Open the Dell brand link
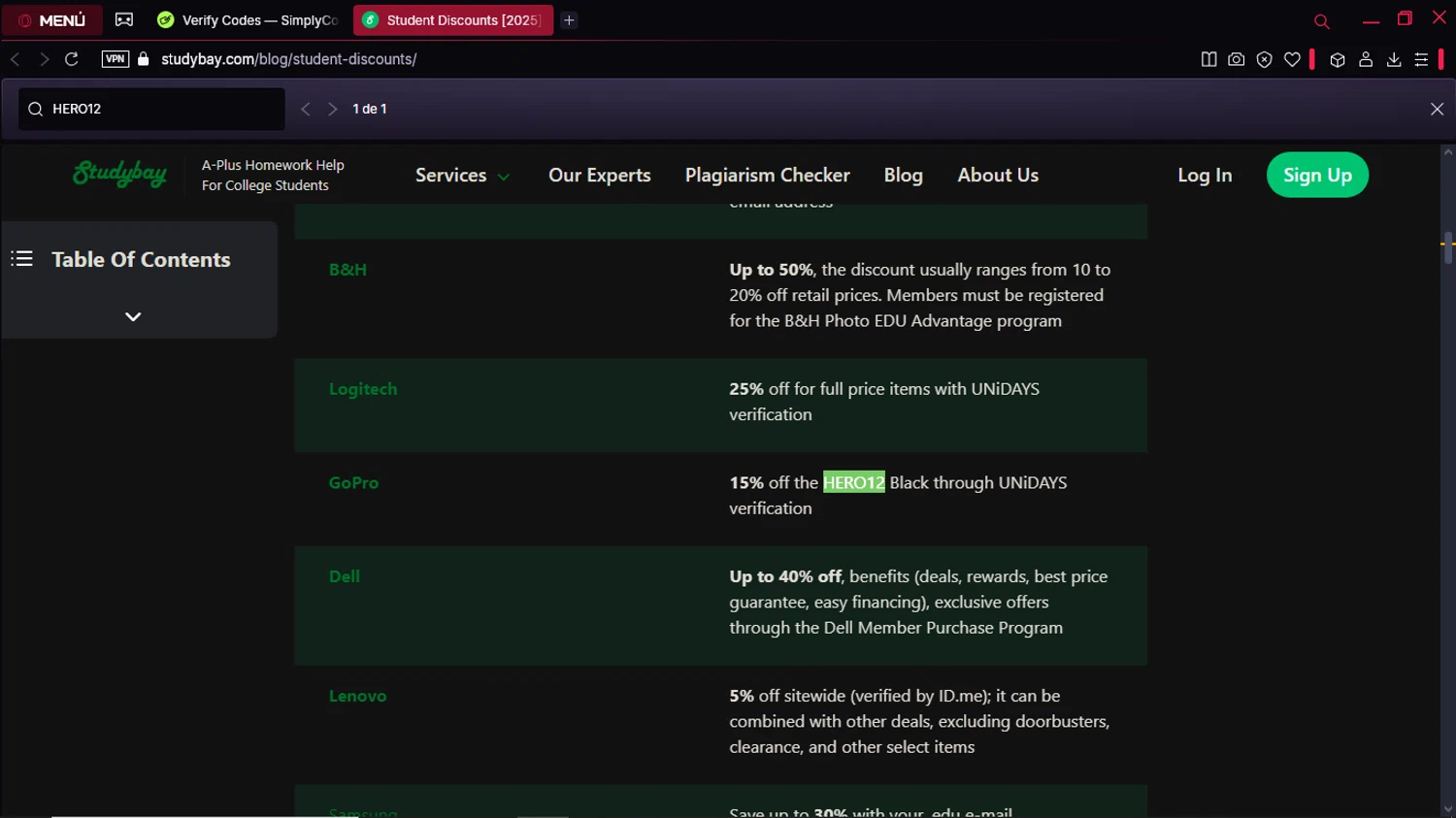Viewport: 1456px width, 818px height. pyautogui.click(x=345, y=576)
